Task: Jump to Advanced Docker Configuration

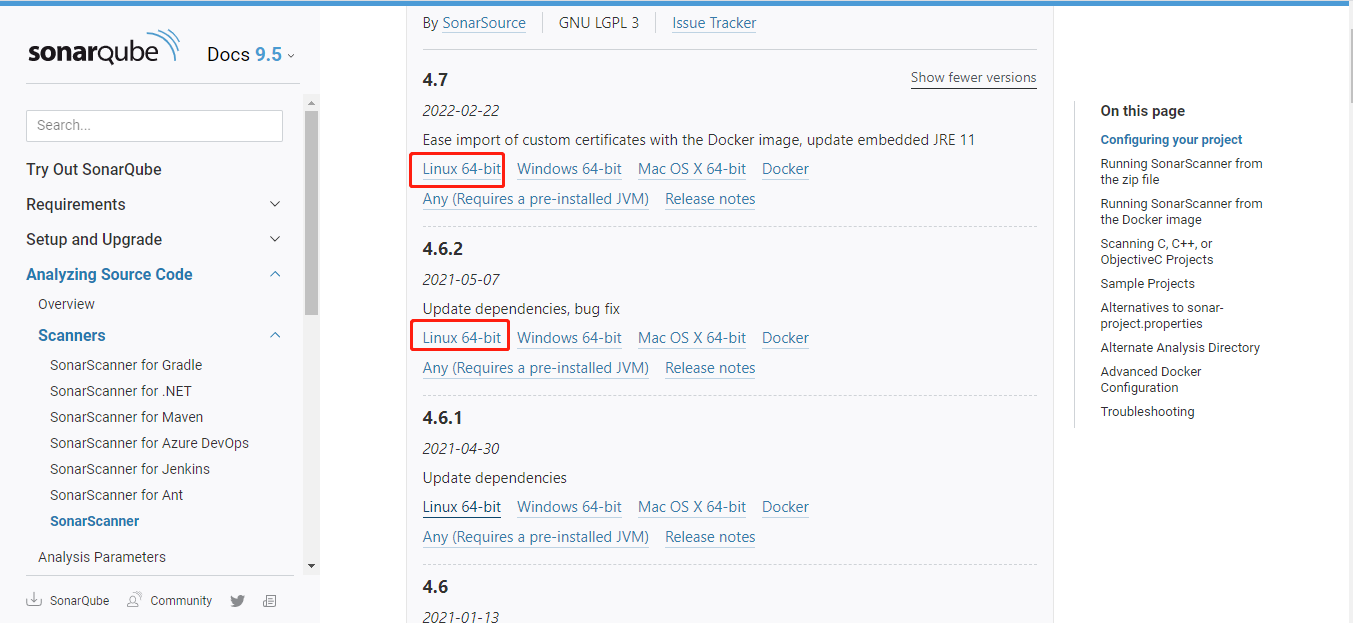Action: 1151,380
